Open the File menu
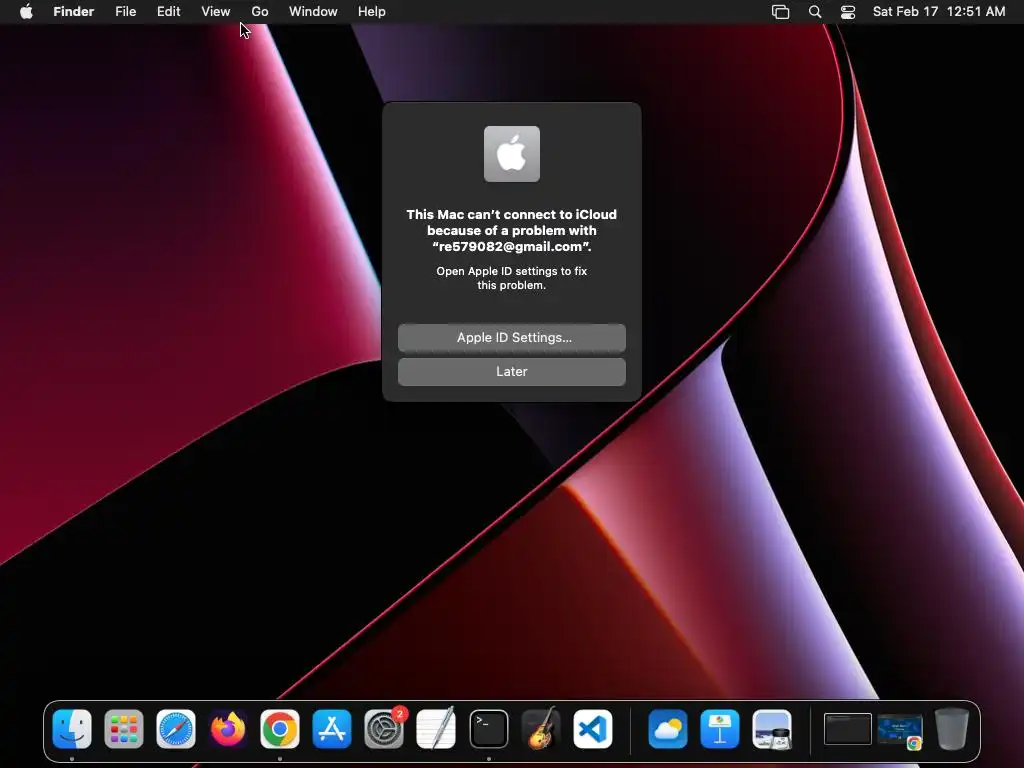Viewport: 1024px width, 768px height. [125, 12]
